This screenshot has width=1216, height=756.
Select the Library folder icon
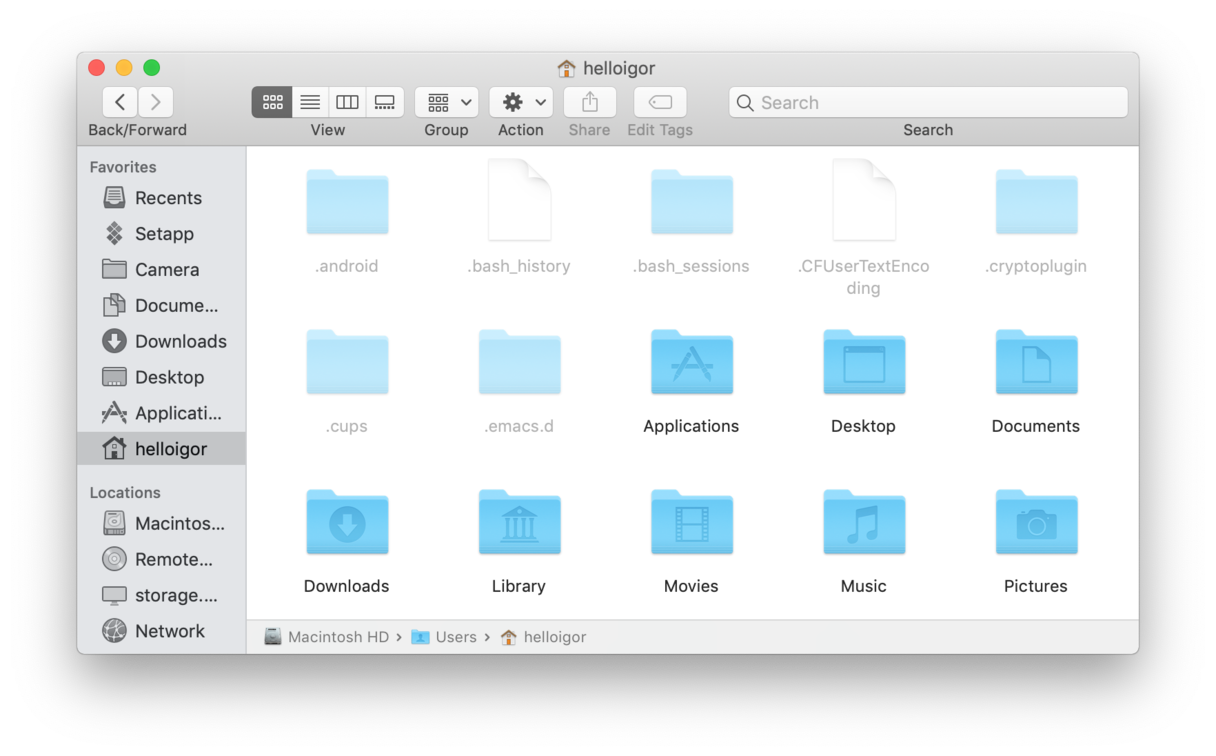coord(519,523)
